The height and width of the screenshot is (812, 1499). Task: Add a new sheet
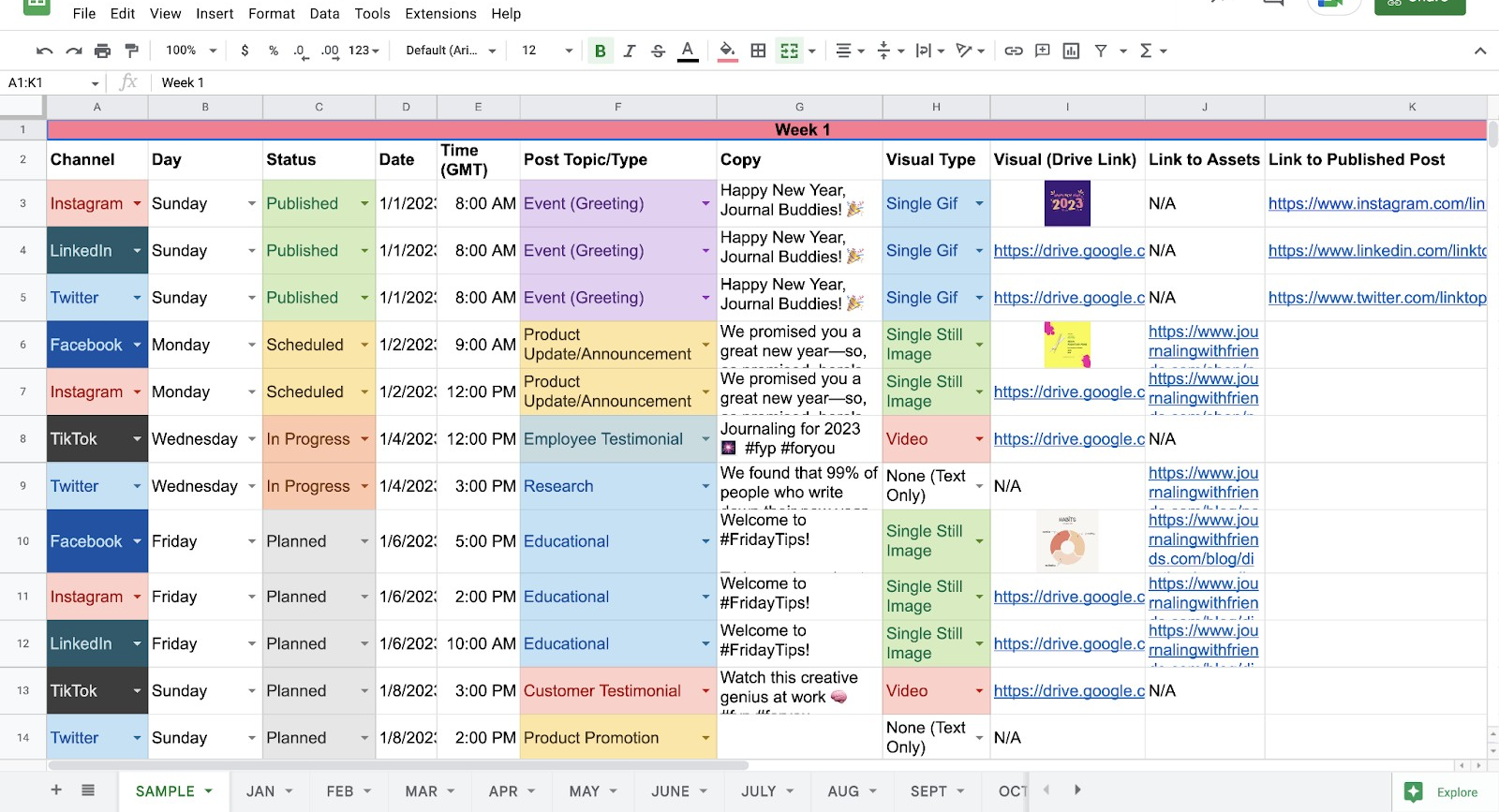[x=56, y=790]
